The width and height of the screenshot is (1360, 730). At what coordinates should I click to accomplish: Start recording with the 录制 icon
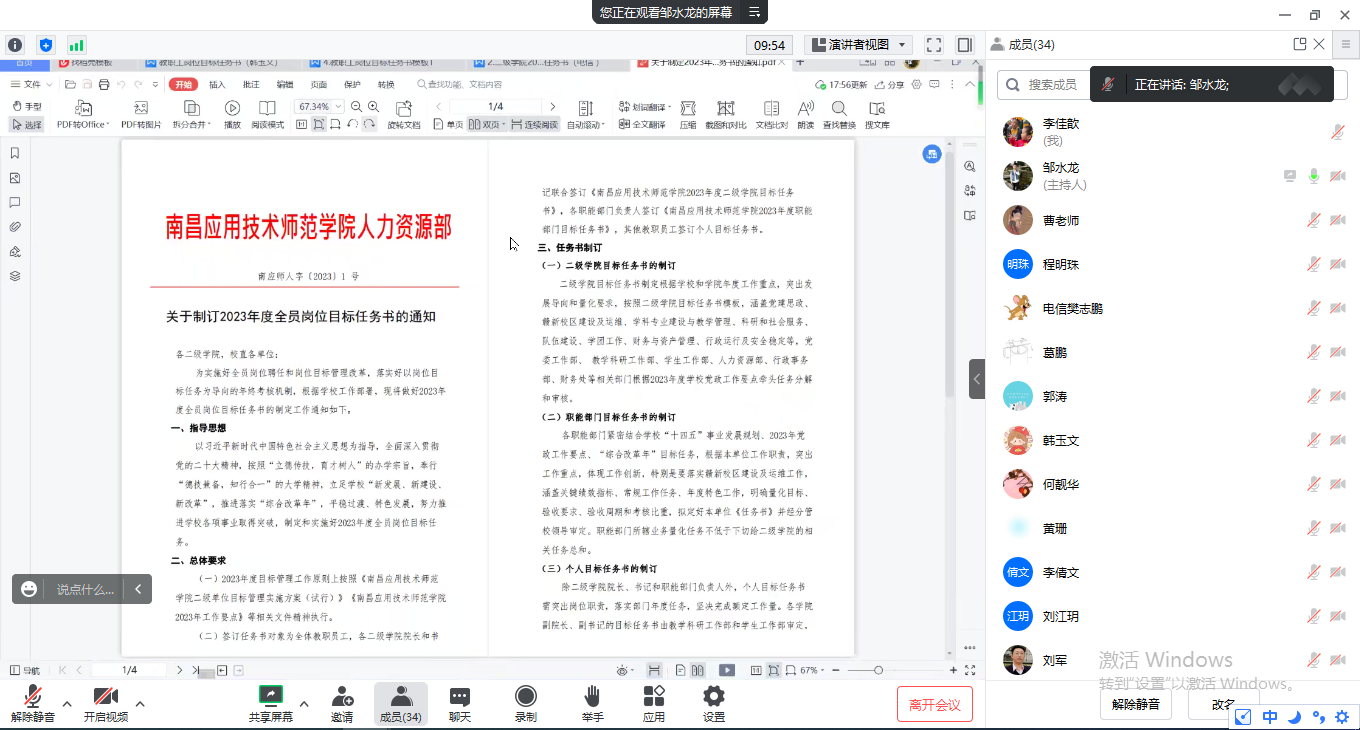(525, 704)
